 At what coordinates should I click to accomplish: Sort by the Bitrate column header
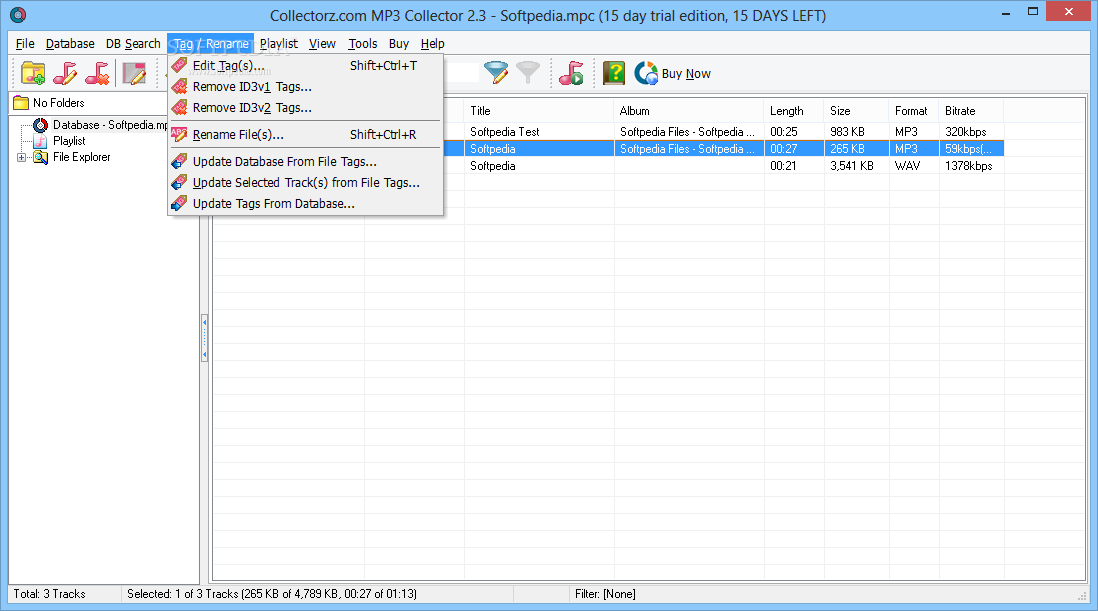(971, 111)
